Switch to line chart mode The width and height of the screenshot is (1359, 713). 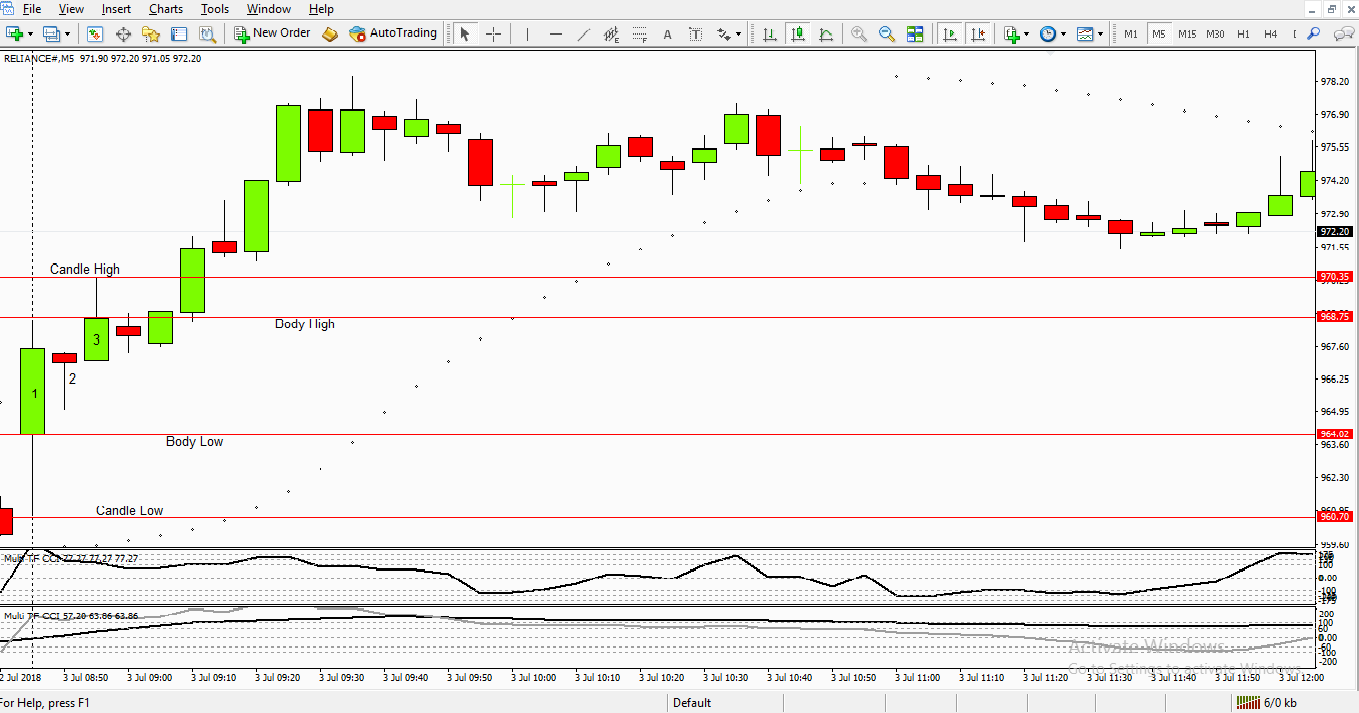tap(825, 34)
